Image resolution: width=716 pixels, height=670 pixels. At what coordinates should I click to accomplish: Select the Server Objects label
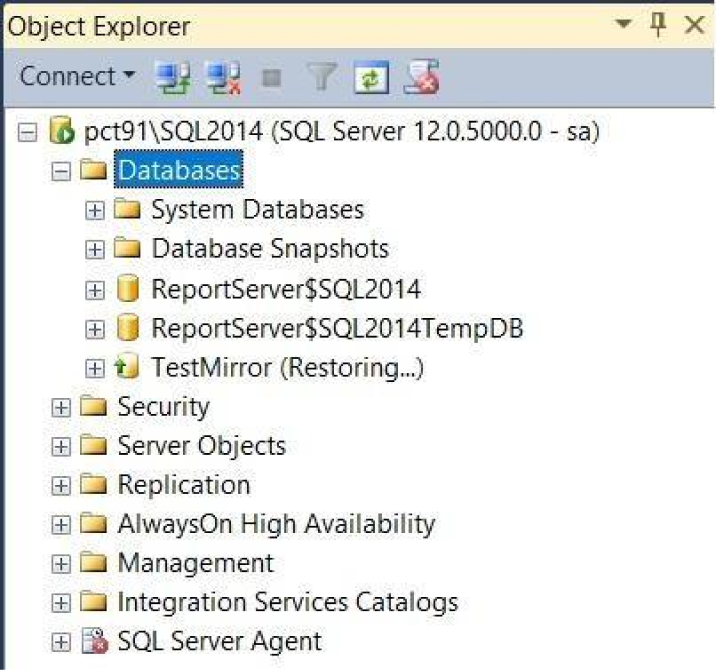202,446
